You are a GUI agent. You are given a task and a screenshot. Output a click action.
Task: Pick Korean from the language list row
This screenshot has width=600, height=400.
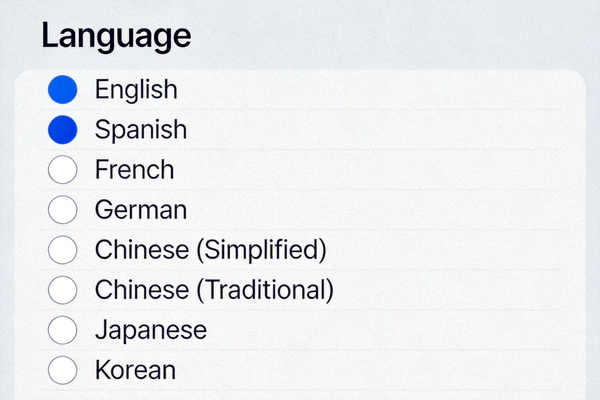coord(300,370)
